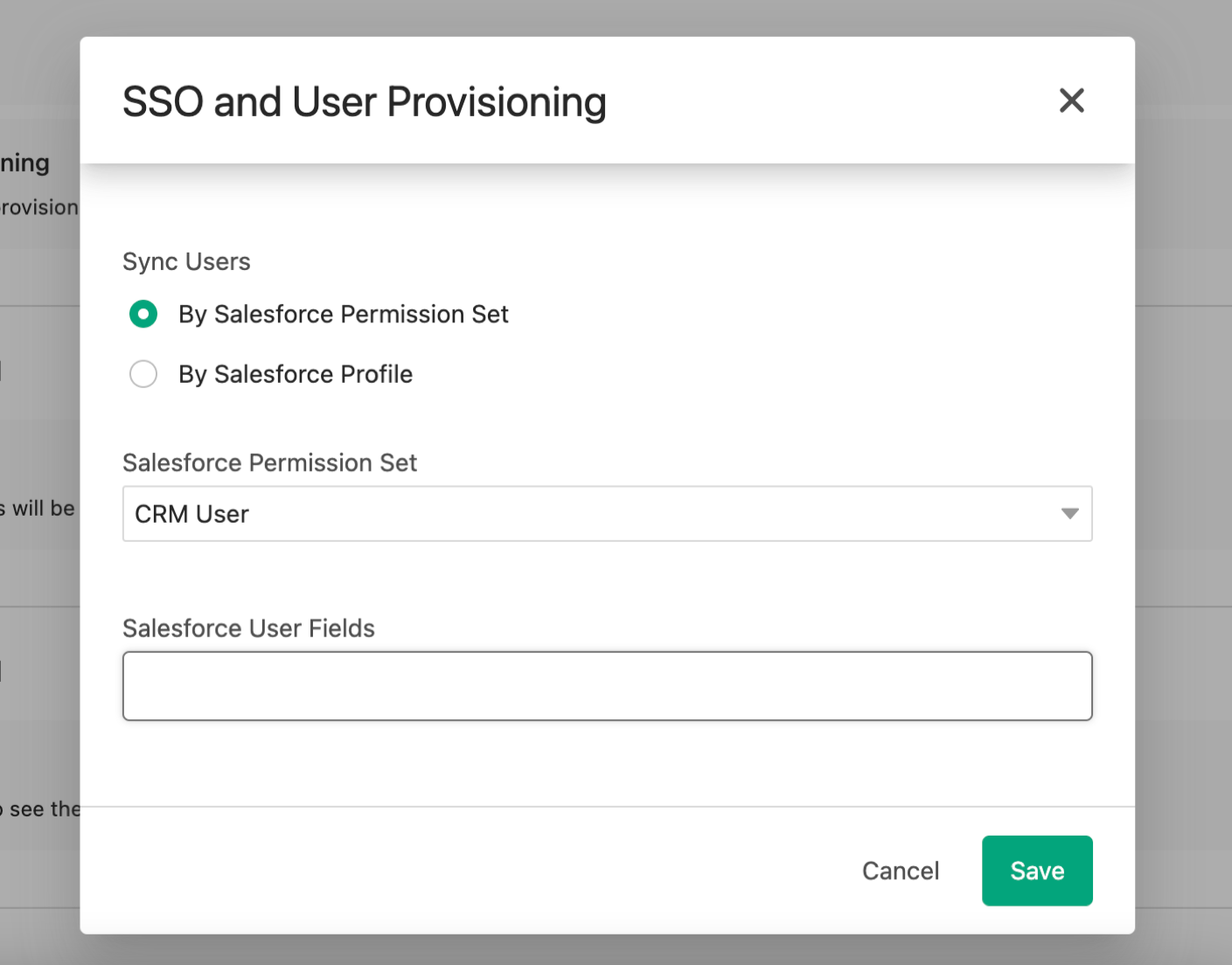Image resolution: width=1232 pixels, height=965 pixels.
Task: Focus the Salesforce User Fields input
Action: (607, 686)
